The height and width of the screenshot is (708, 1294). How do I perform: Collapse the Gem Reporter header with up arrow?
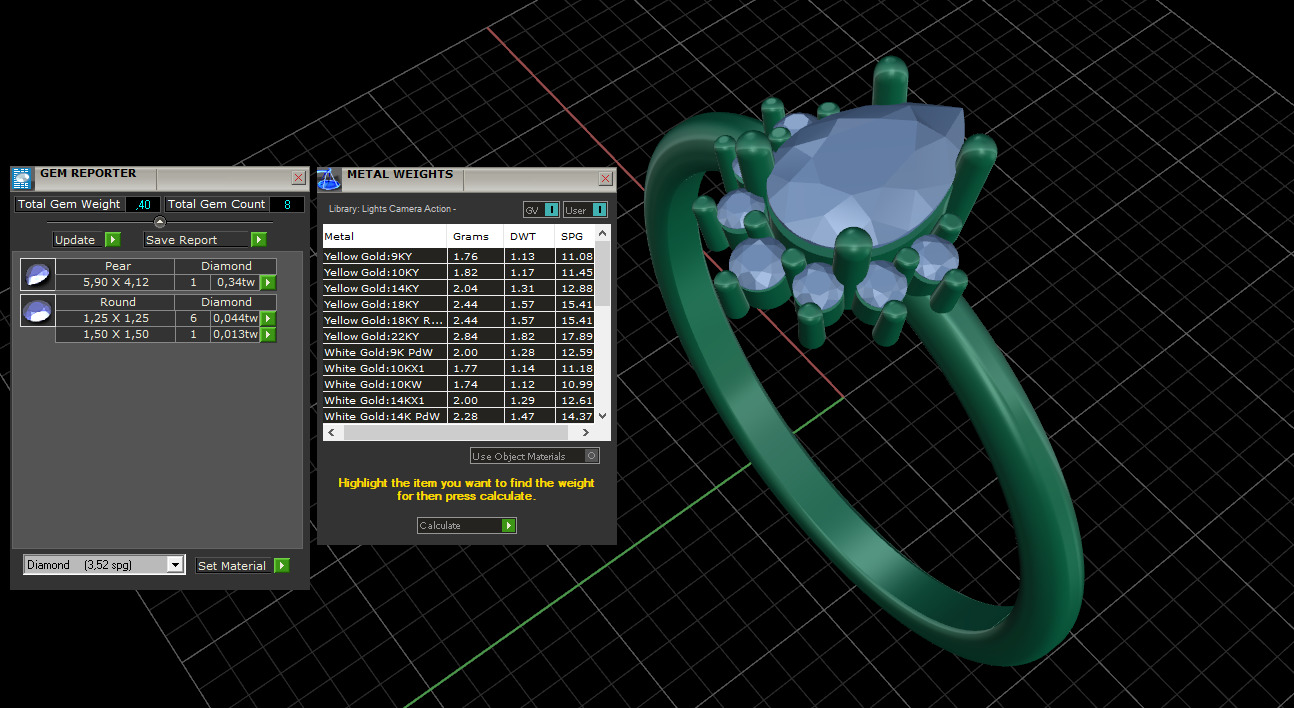(160, 222)
